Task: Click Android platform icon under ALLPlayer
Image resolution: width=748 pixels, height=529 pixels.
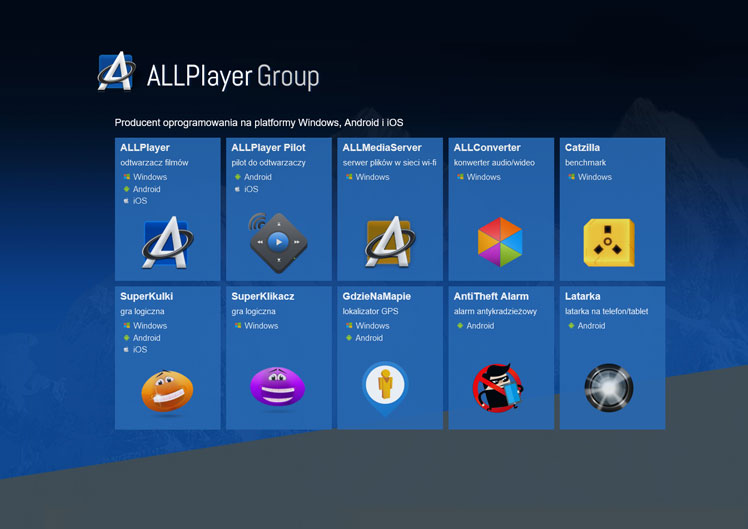Action: (126, 189)
